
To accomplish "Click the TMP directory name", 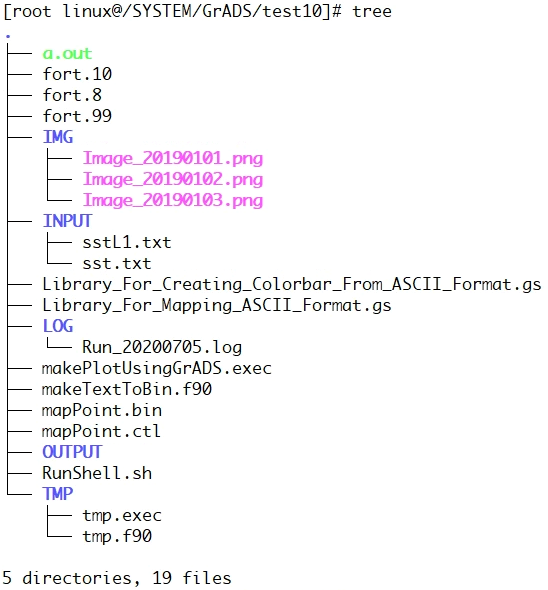I will pos(58,494).
